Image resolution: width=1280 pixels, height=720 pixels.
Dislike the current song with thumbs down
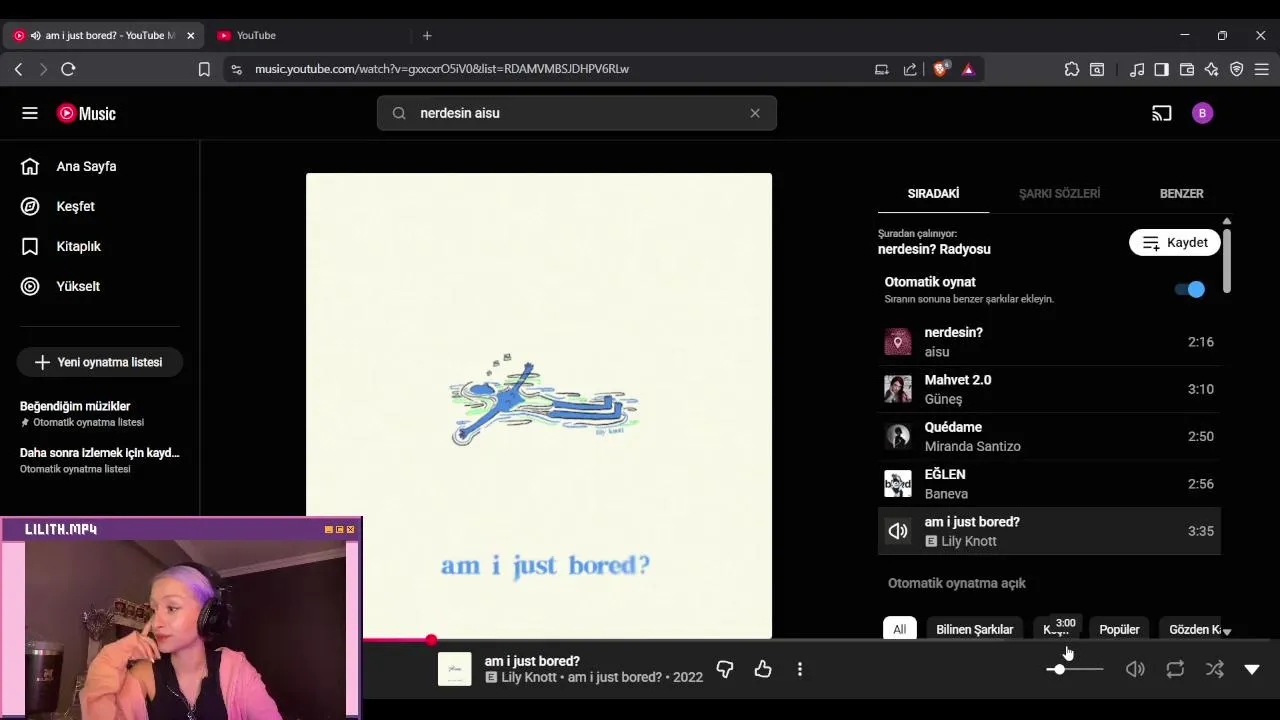point(725,669)
